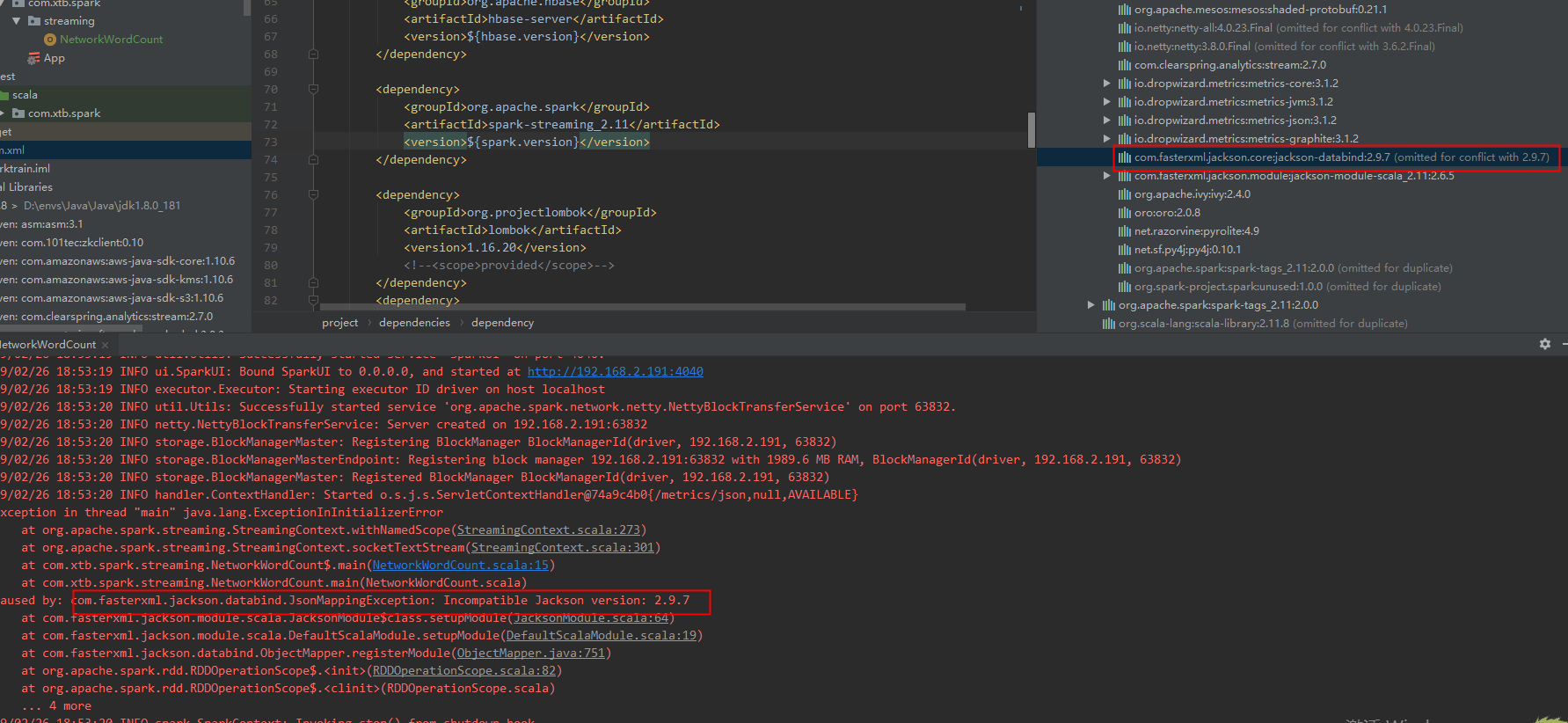This screenshot has width=1568, height=723.
Task: Click the editor horizontal scrollbar
Action: pos(642,307)
